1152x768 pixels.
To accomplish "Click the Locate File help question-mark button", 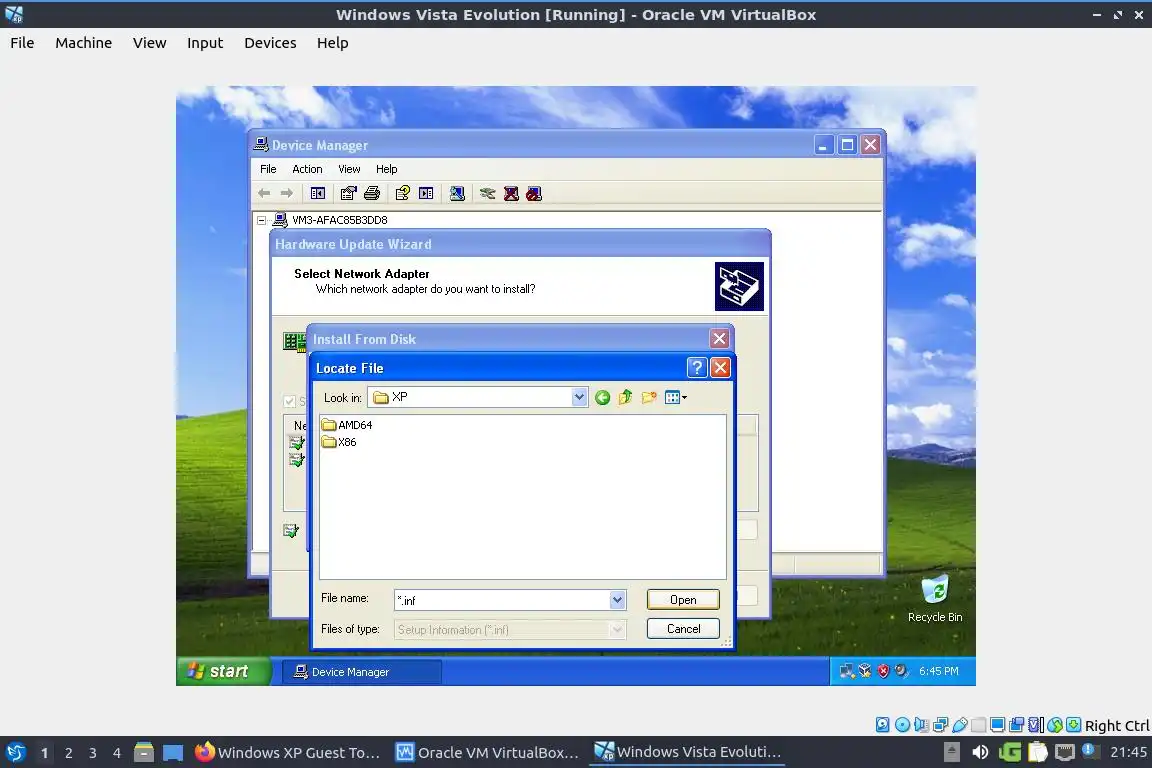I will click(x=696, y=367).
